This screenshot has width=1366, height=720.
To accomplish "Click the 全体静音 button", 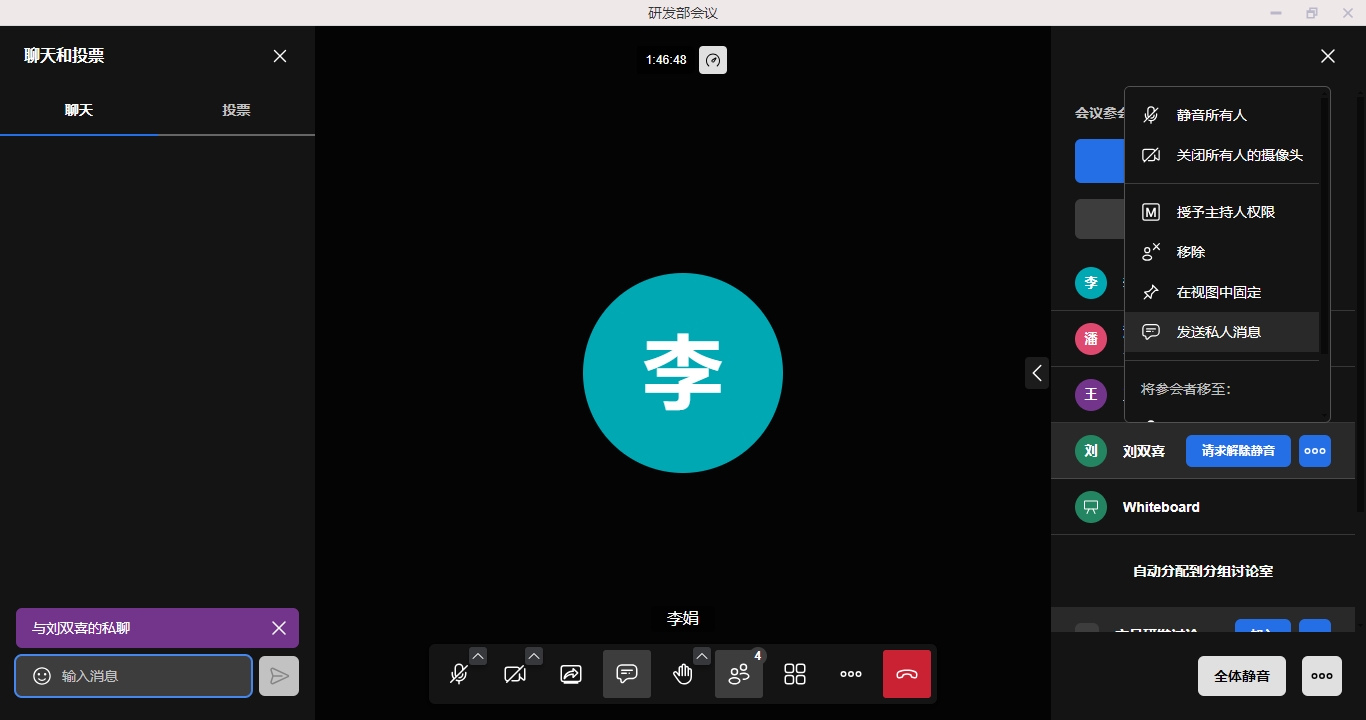I will point(1241,676).
